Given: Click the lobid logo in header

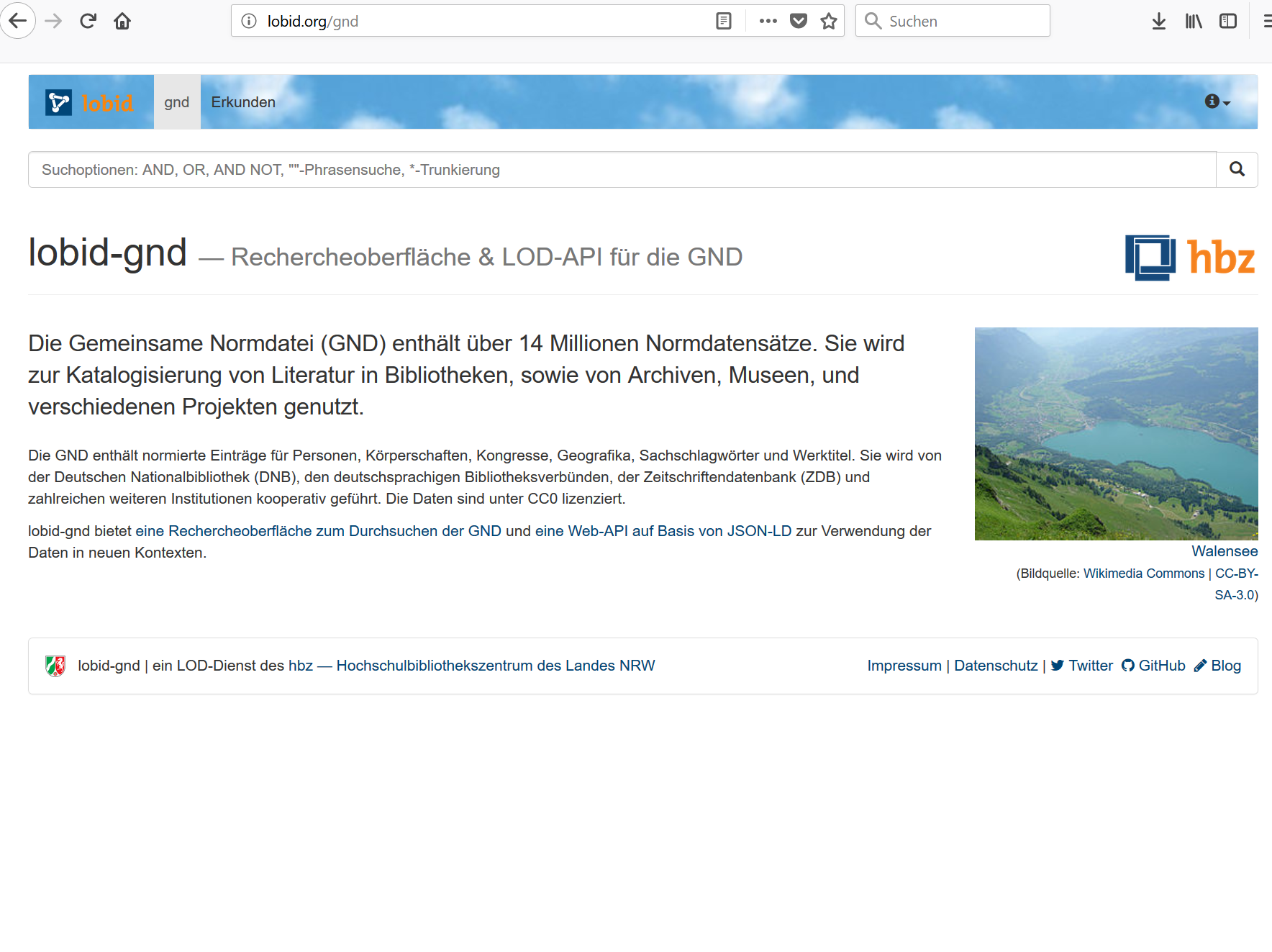Looking at the screenshot, I should coord(90,102).
